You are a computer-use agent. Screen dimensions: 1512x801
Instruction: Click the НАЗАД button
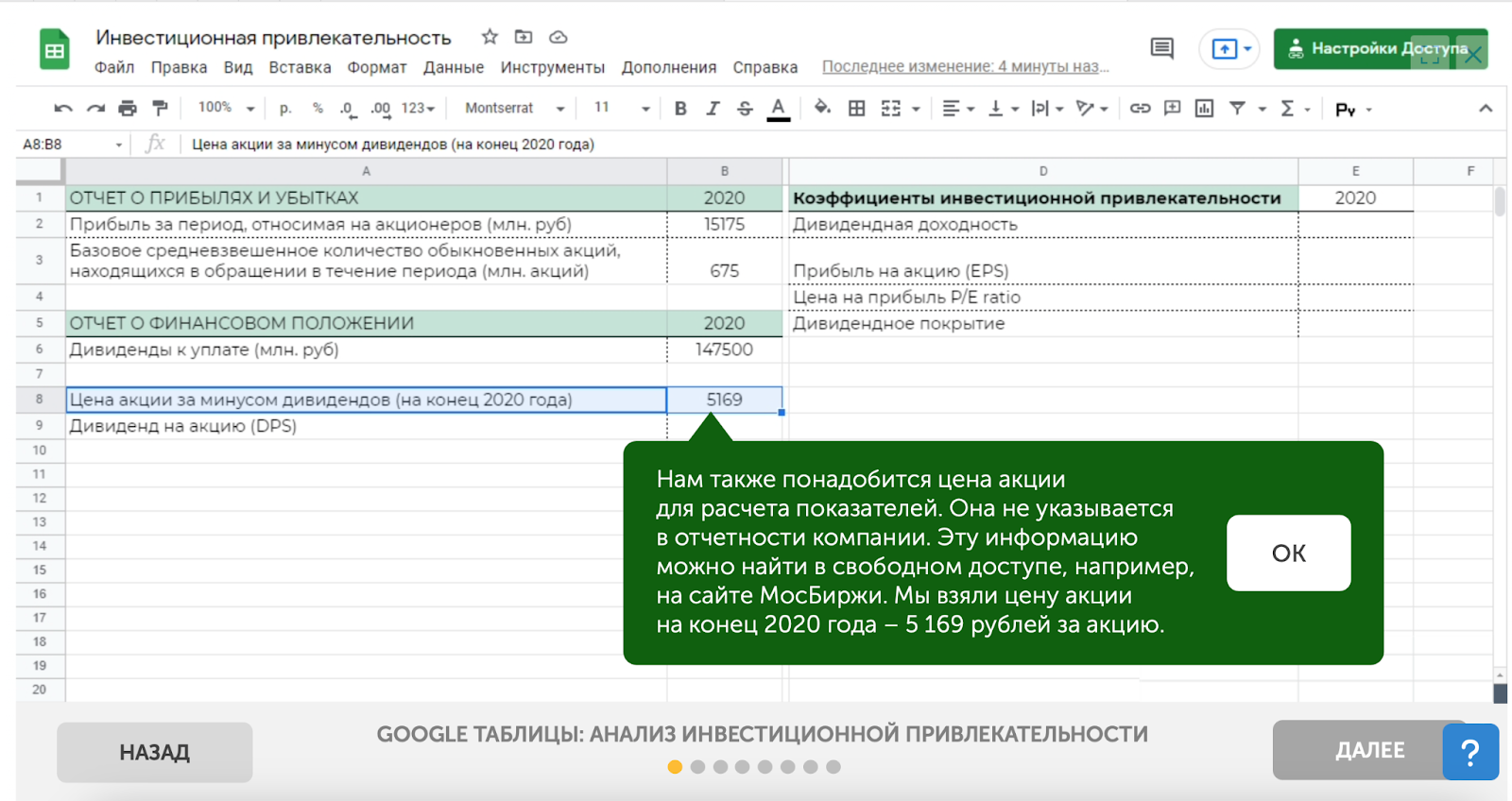coord(154,752)
